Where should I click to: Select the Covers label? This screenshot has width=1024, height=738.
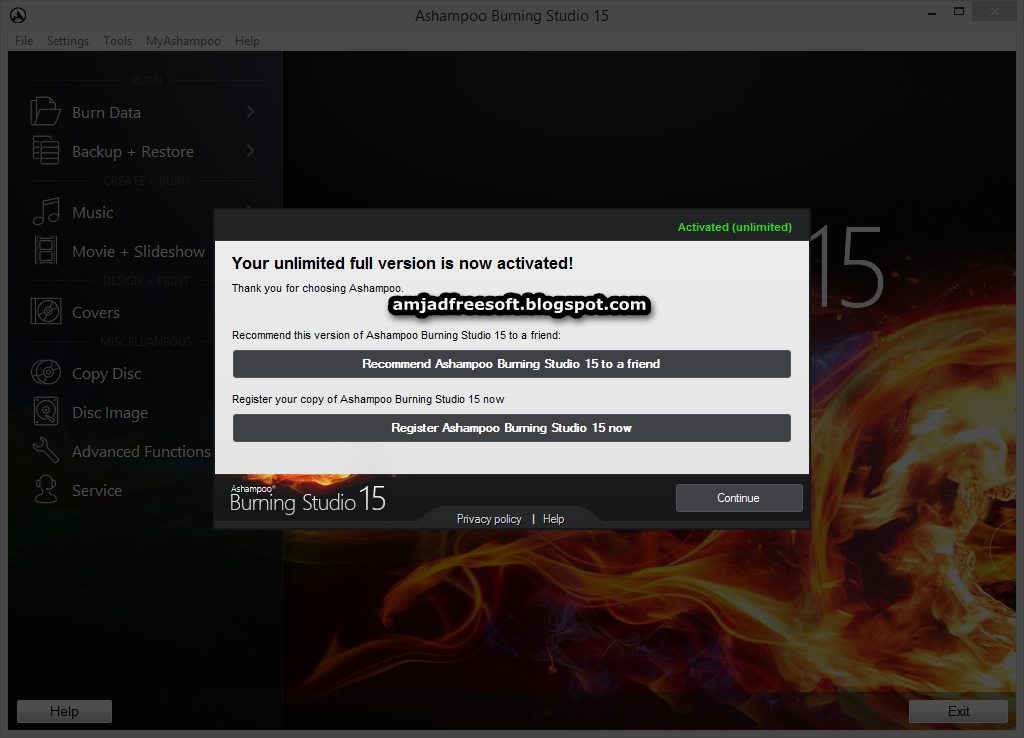[96, 312]
